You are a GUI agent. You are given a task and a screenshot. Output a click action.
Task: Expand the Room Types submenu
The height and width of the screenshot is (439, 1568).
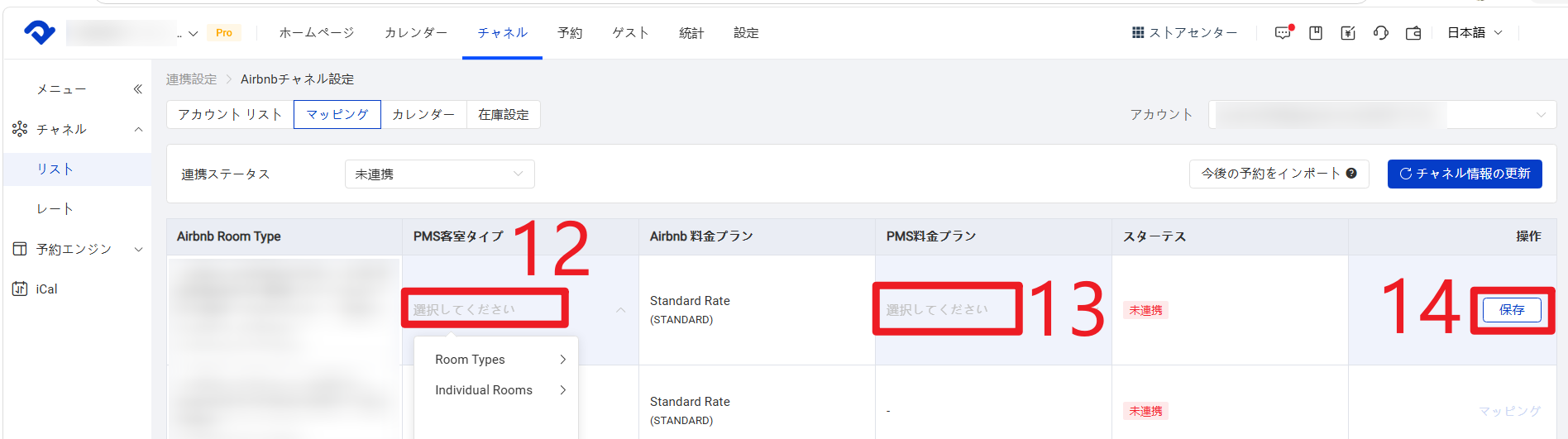coord(495,360)
